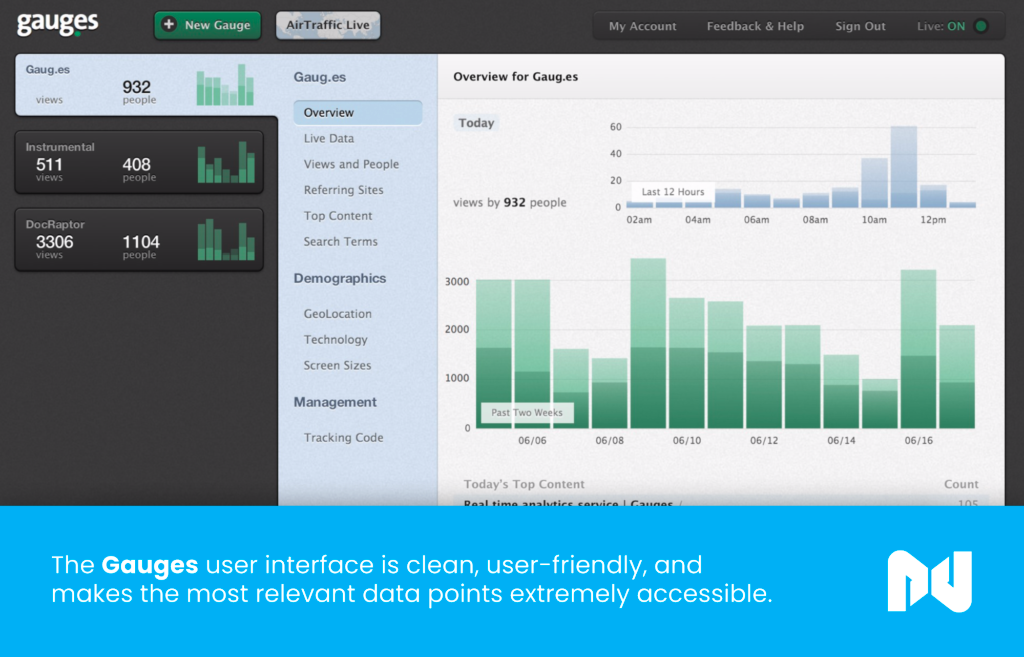This screenshot has width=1024, height=657.
Task: Launch AirTraffic Live
Action: pyautogui.click(x=328, y=24)
